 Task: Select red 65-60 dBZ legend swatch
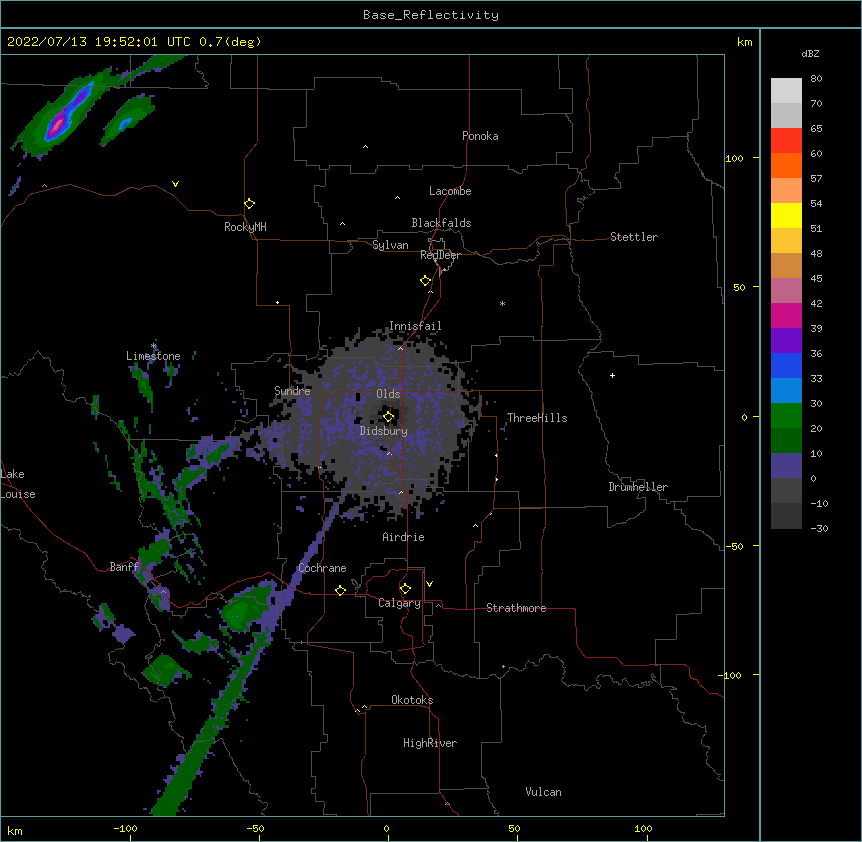click(x=786, y=141)
